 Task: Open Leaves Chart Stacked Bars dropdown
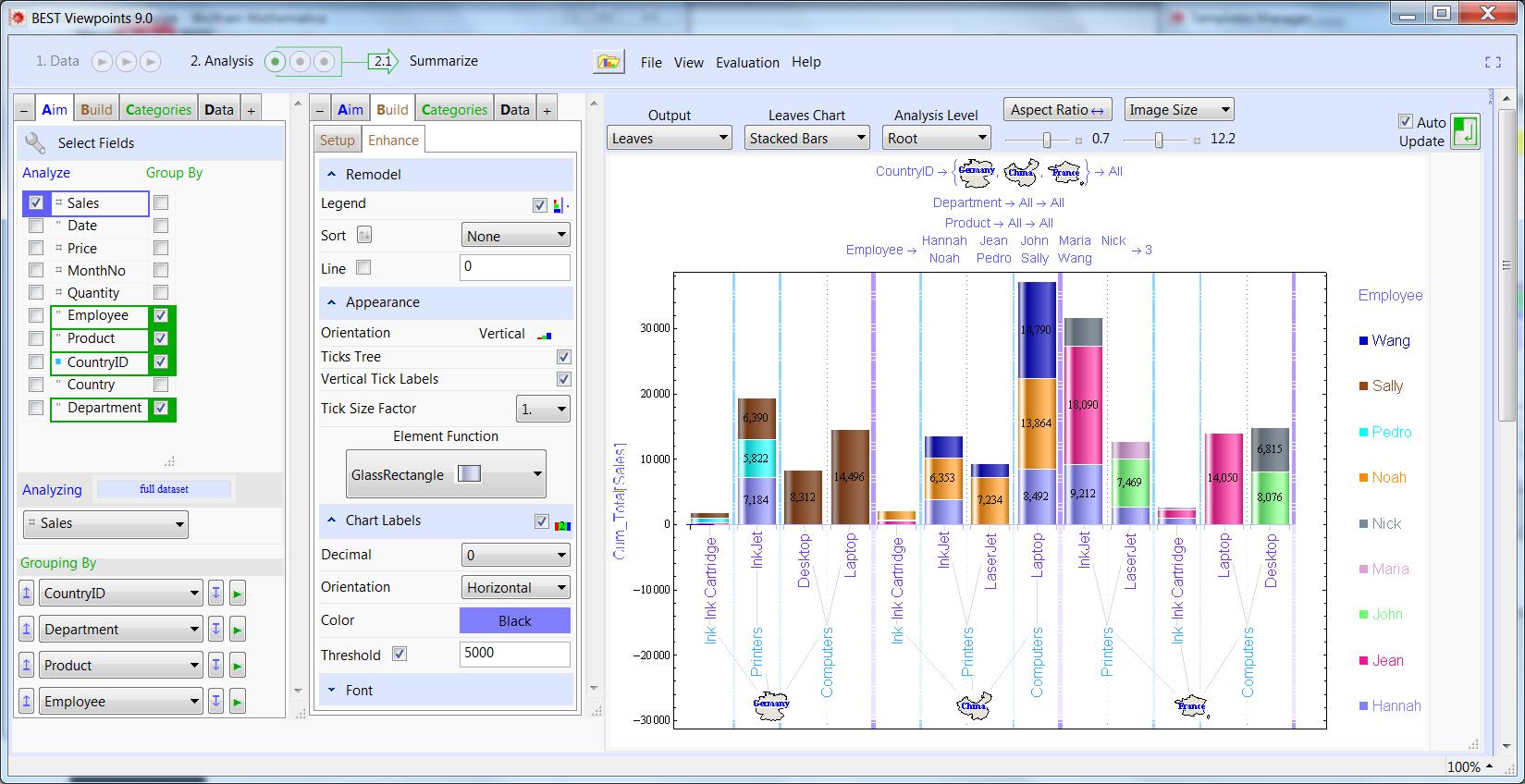[x=807, y=138]
